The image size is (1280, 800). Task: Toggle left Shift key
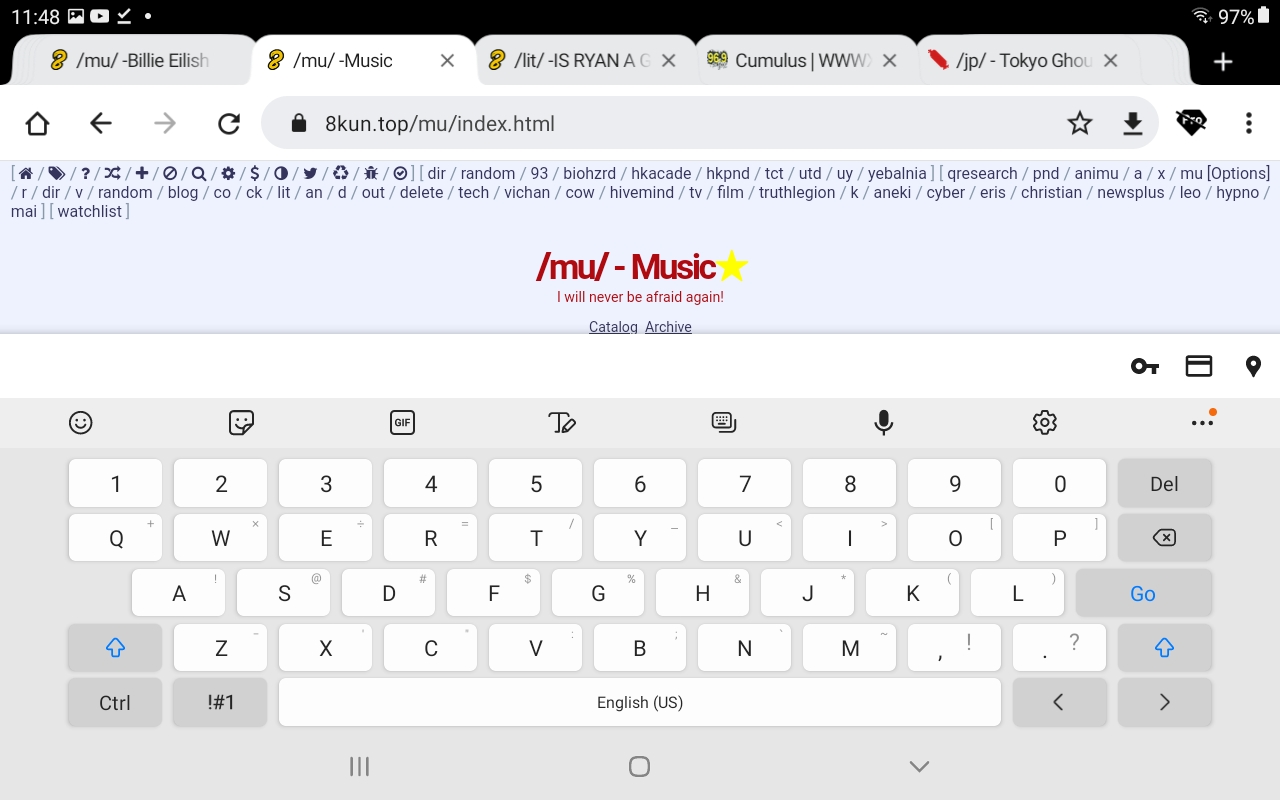point(115,648)
